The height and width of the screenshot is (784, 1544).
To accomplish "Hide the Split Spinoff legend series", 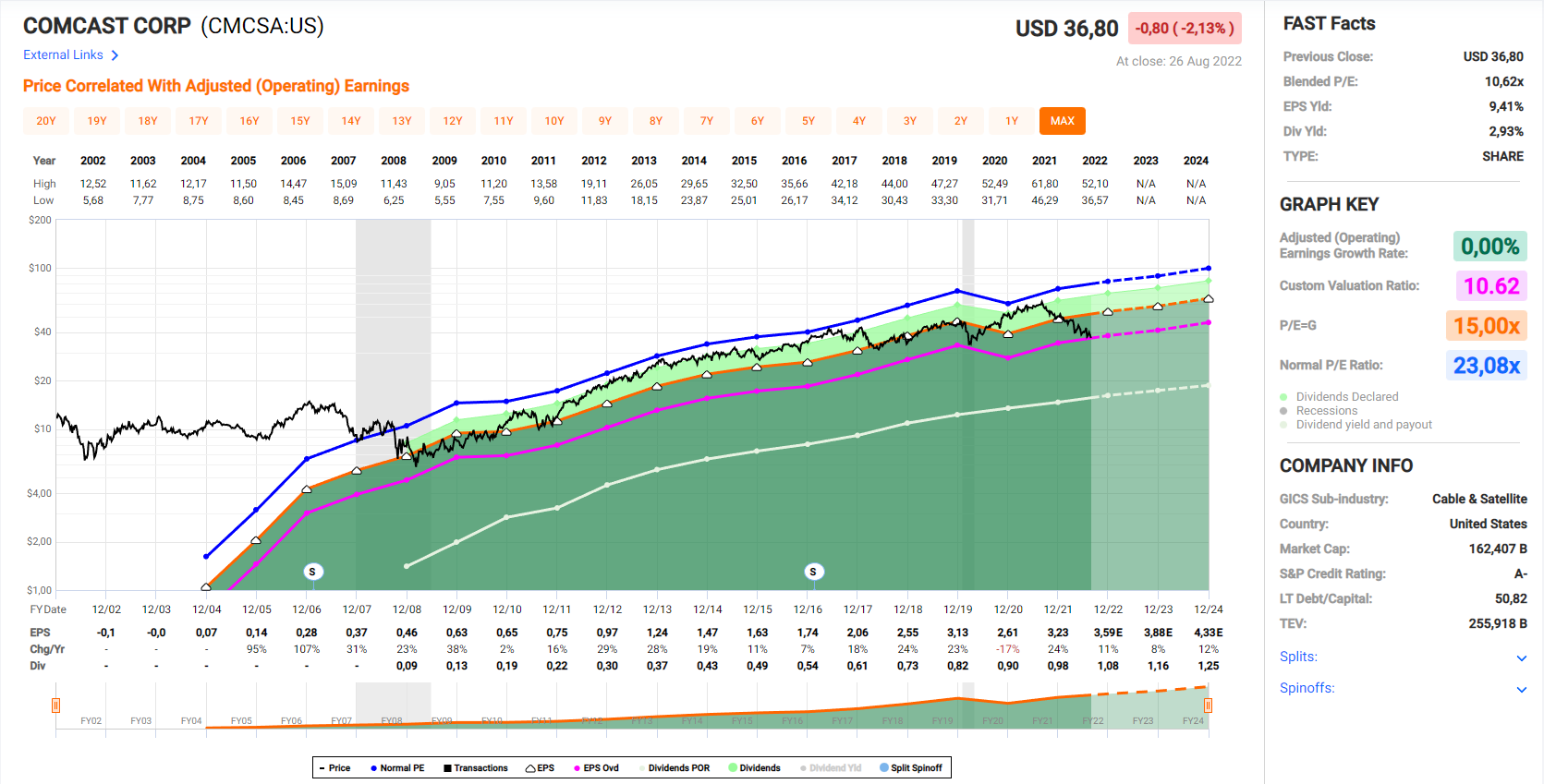I will [x=911, y=768].
